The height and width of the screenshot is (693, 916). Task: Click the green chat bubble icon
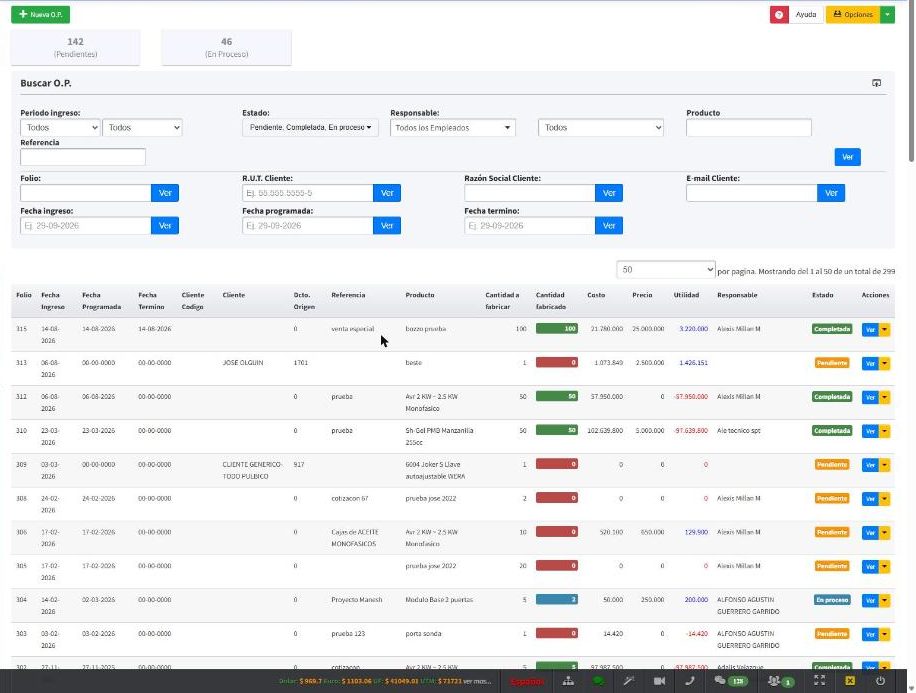(x=598, y=681)
